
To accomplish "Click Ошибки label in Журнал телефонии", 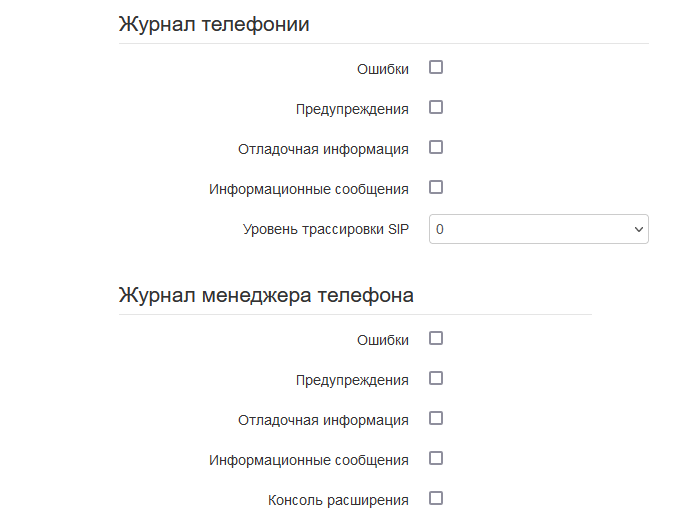I will click(383, 69).
